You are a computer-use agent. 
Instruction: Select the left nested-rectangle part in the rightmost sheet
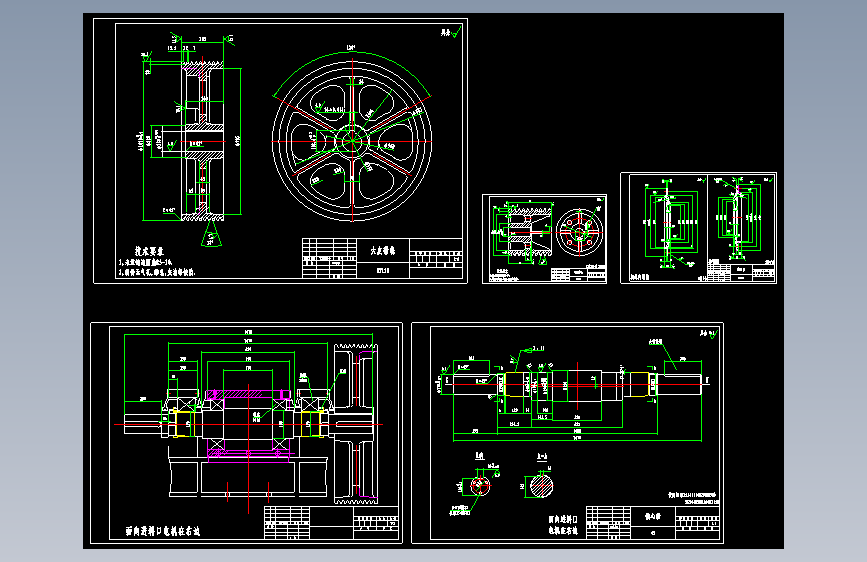(671, 223)
